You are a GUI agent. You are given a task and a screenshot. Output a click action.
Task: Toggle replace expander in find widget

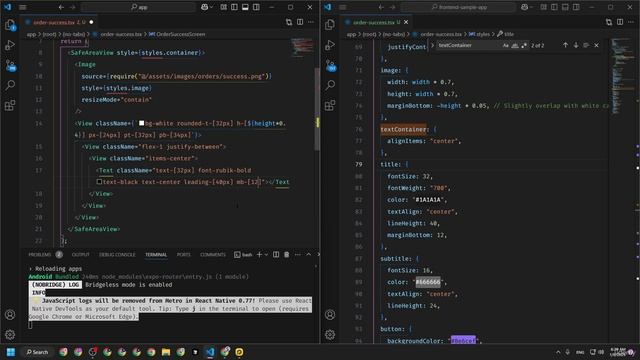pos(432,45)
